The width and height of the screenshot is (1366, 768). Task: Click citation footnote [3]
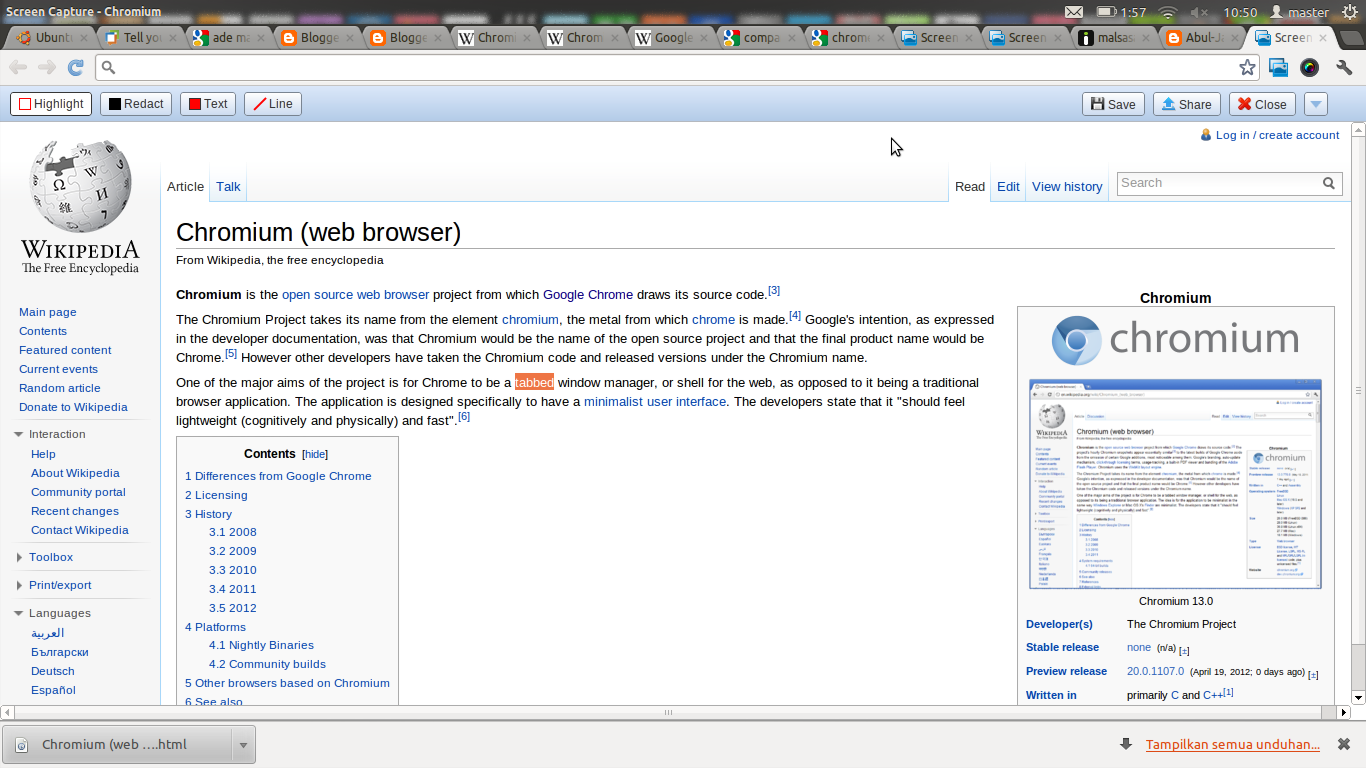pos(773,290)
